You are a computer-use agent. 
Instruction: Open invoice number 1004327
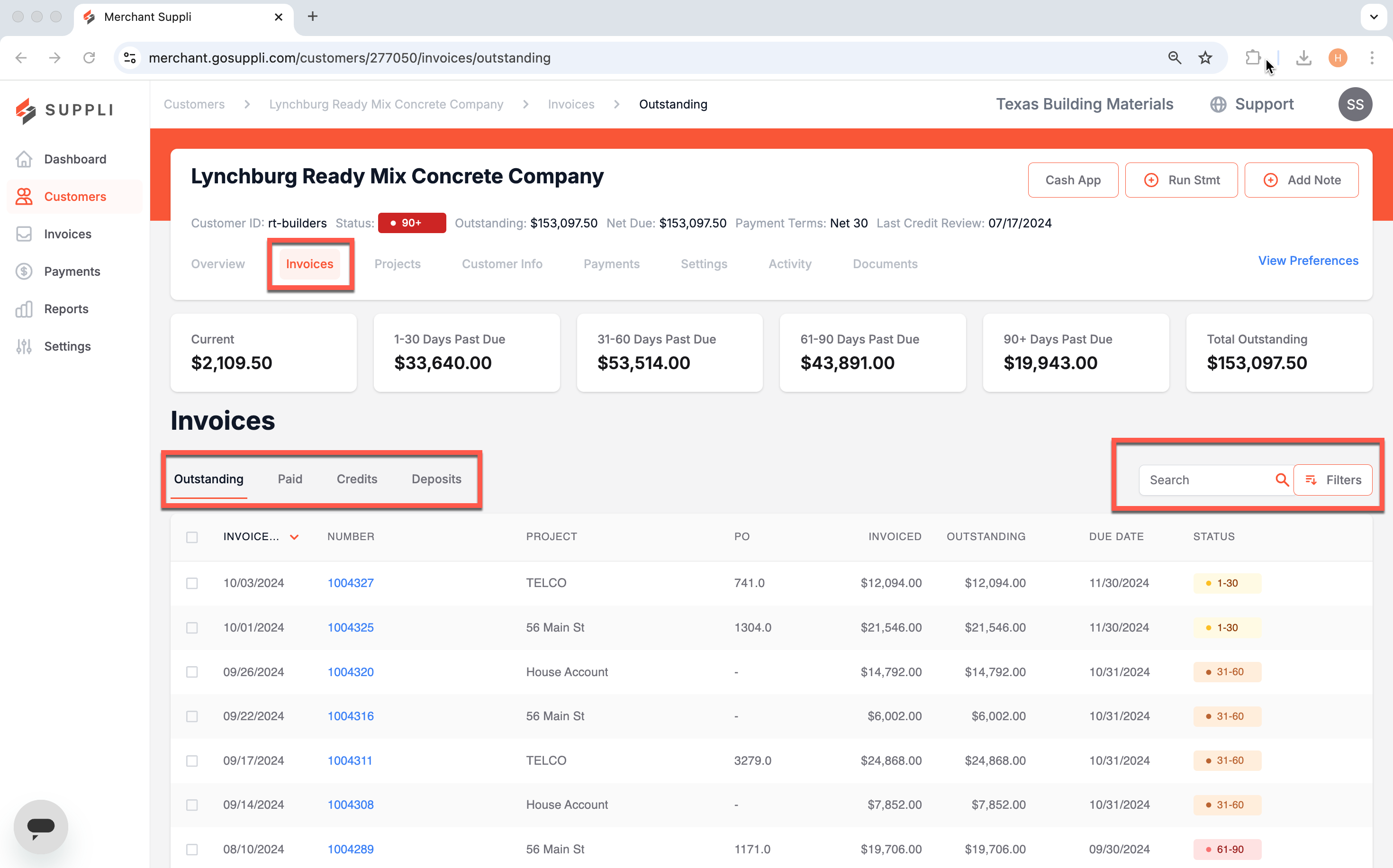[350, 583]
